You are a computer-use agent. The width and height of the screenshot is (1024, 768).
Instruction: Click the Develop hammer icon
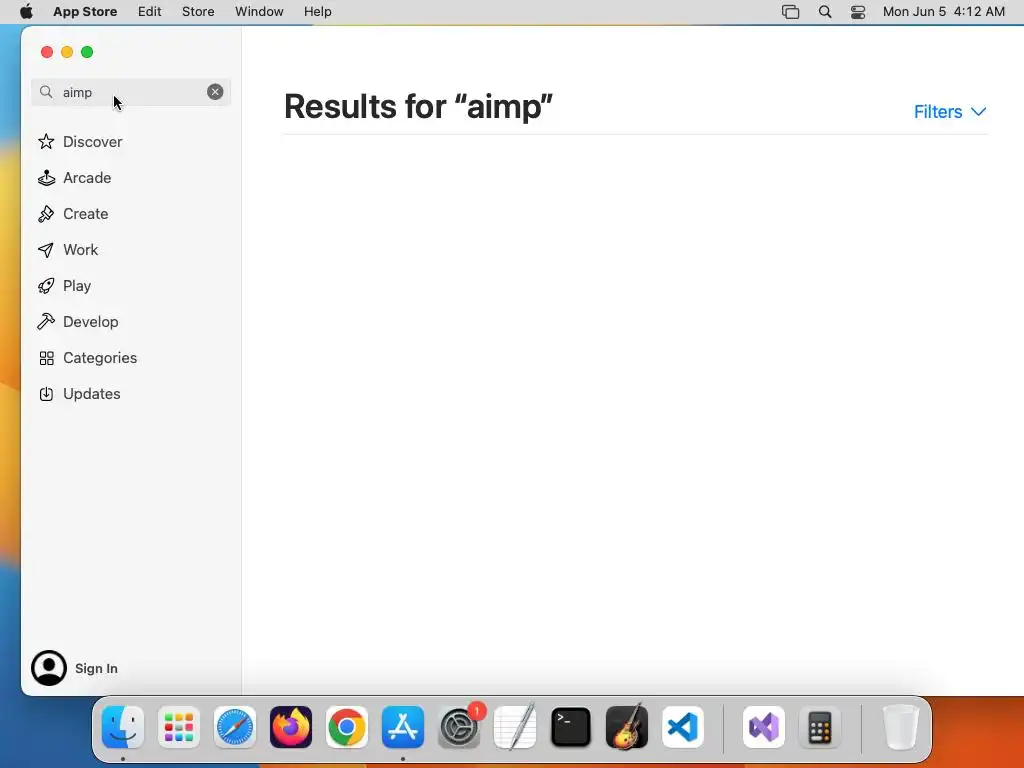point(46,321)
